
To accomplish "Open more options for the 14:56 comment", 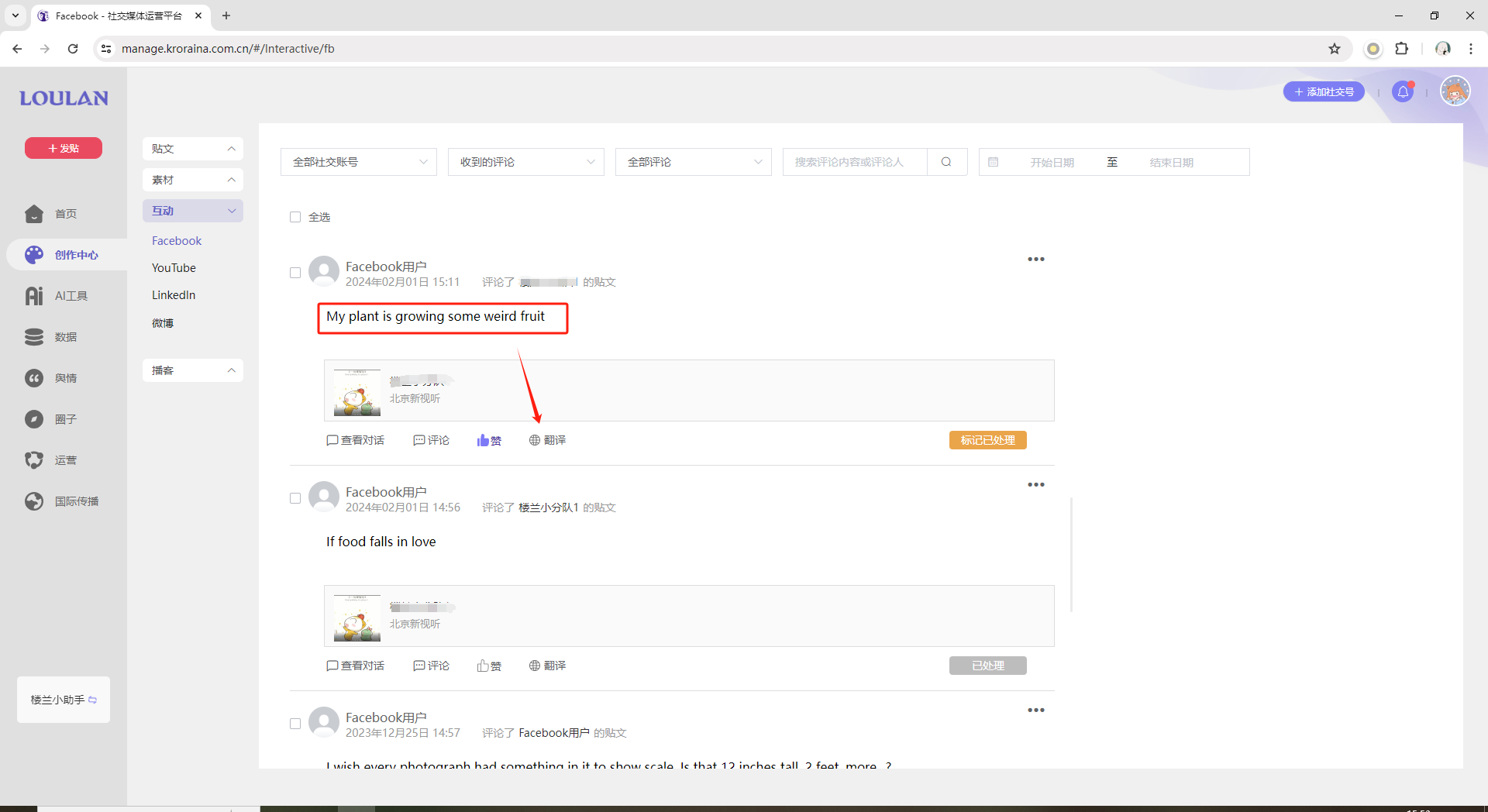I will tap(1036, 484).
